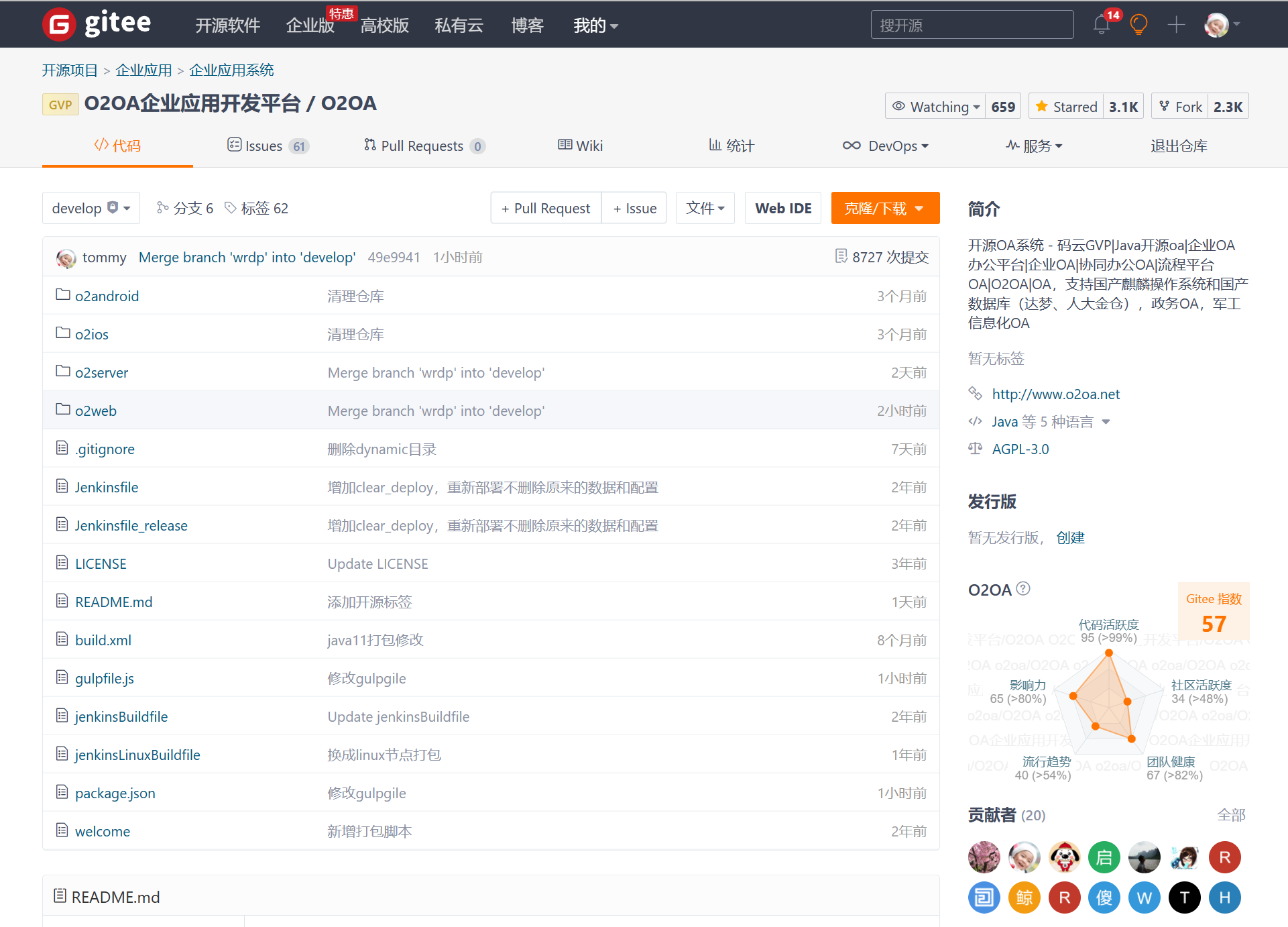Click the Gitee 指数 57 score badge
This screenshot has height=927, width=1288.
tap(1213, 612)
